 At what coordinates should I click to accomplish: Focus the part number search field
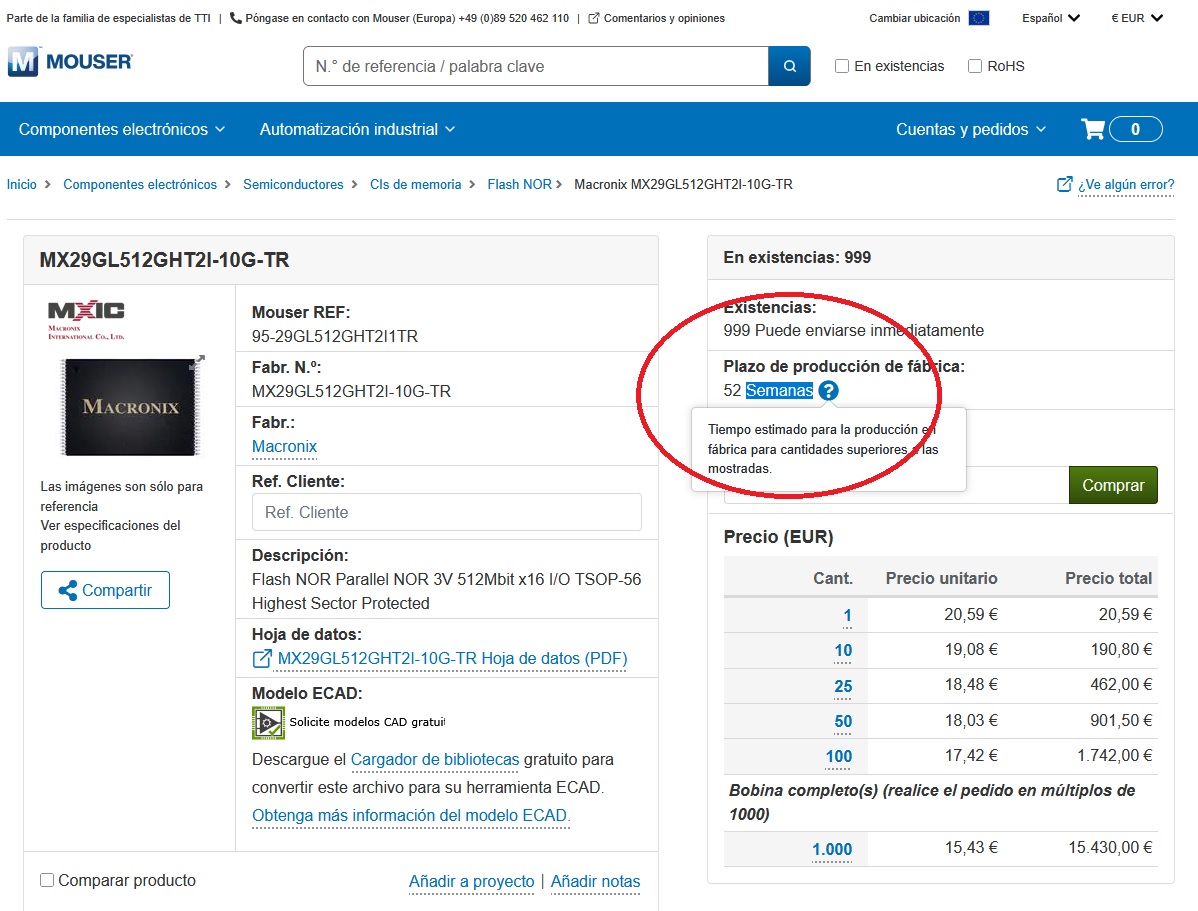pyautogui.click(x=536, y=66)
